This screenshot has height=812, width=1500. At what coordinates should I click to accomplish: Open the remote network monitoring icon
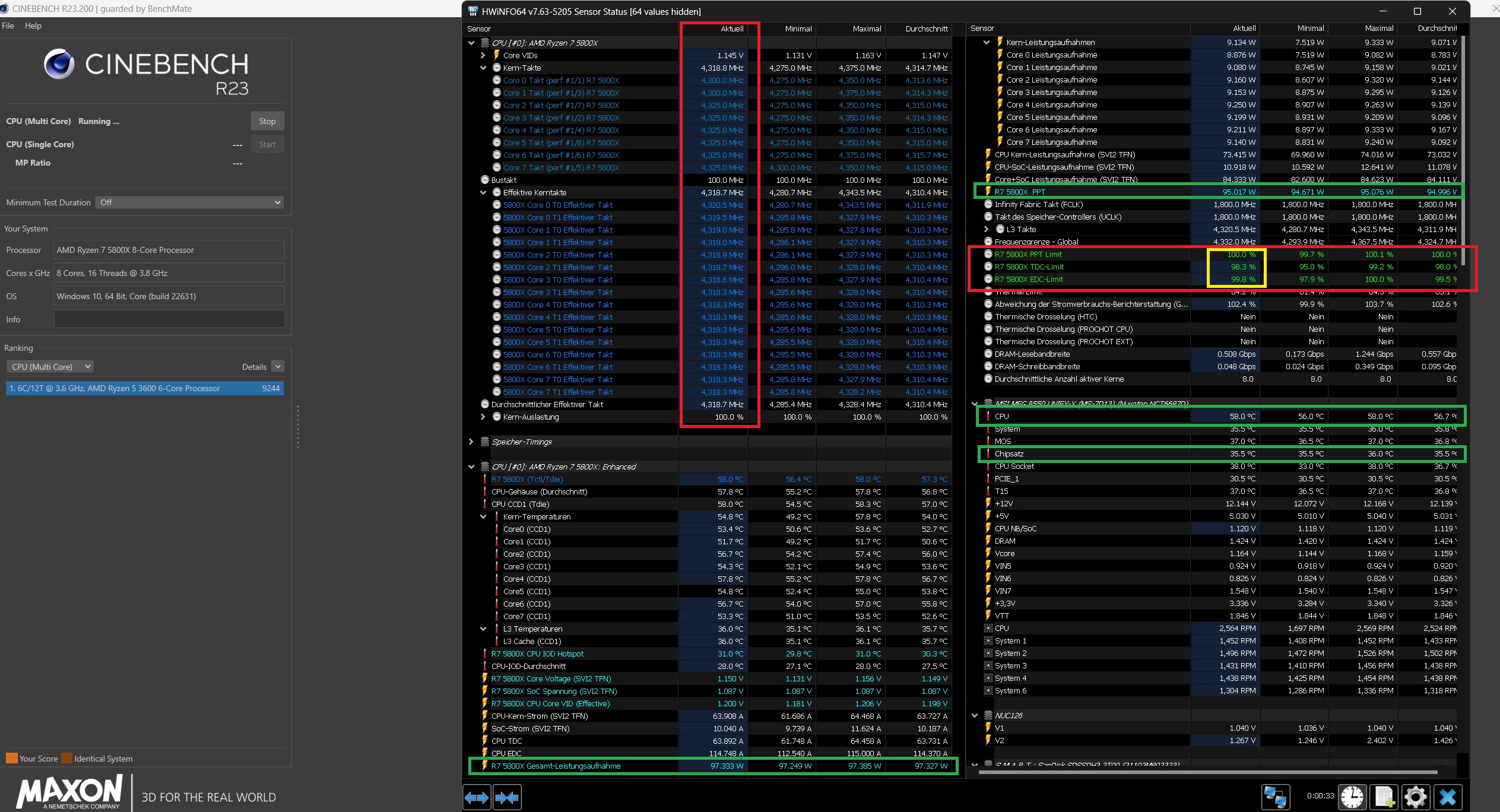click(1275, 797)
